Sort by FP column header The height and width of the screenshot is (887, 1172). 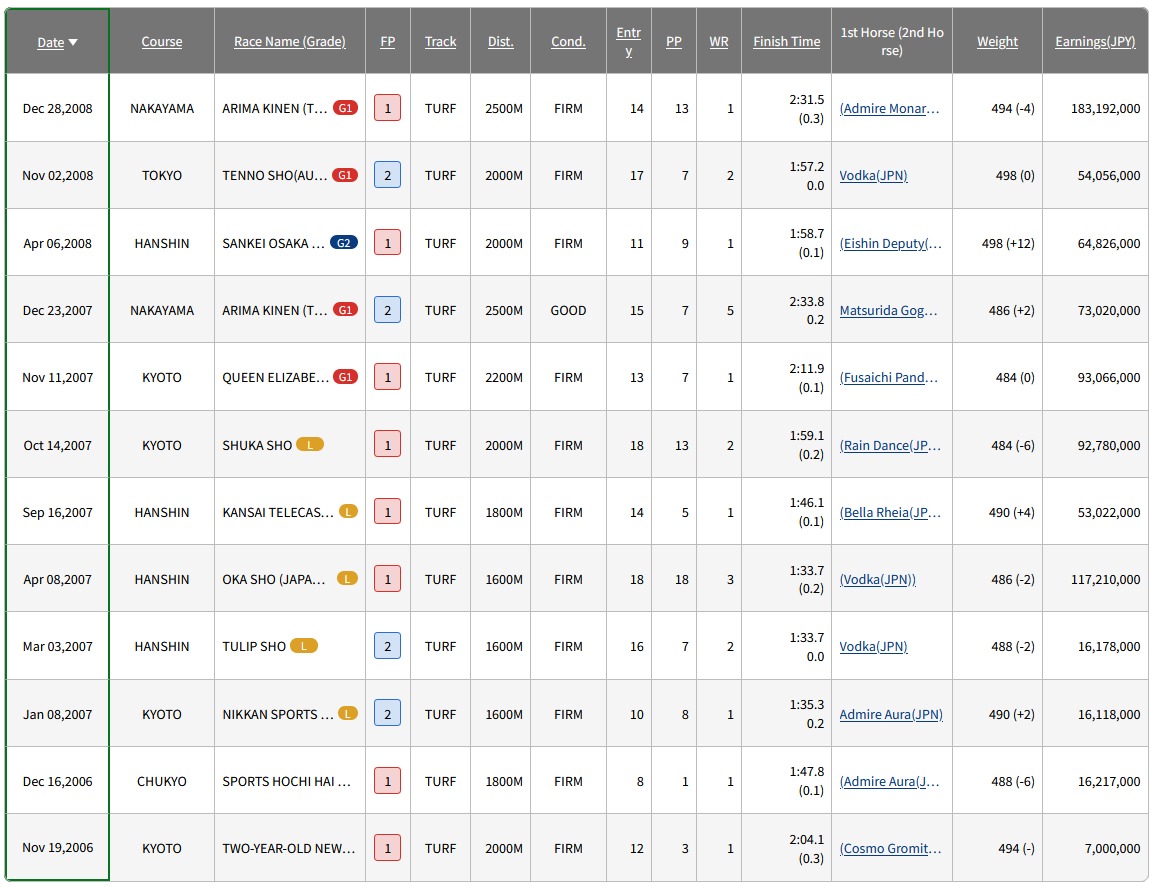[x=387, y=42]
